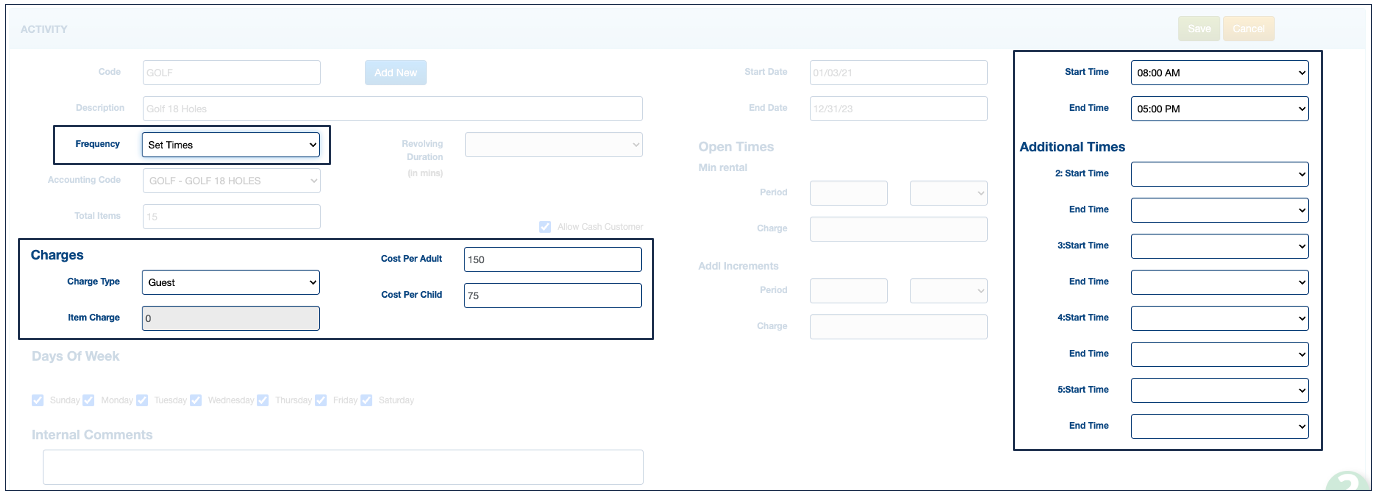Expand the Revolving Duration dropdown
Viewport: 1377px width, 495px height.
553,145
